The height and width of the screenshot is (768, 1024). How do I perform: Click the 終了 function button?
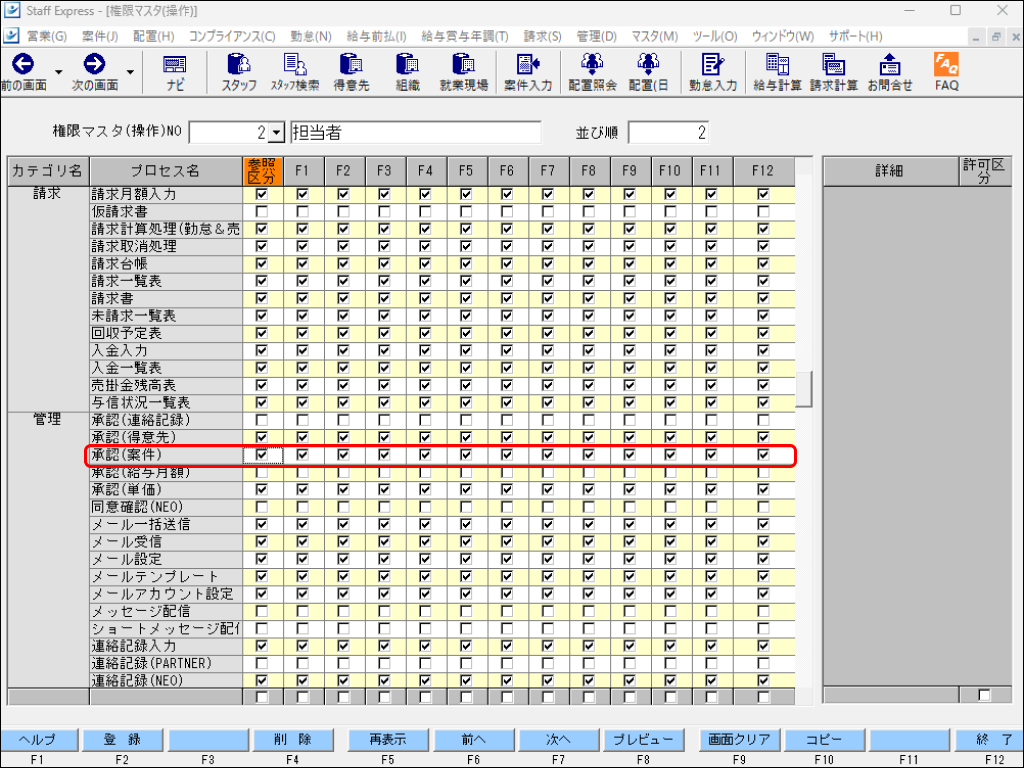[x=989, y=740]
